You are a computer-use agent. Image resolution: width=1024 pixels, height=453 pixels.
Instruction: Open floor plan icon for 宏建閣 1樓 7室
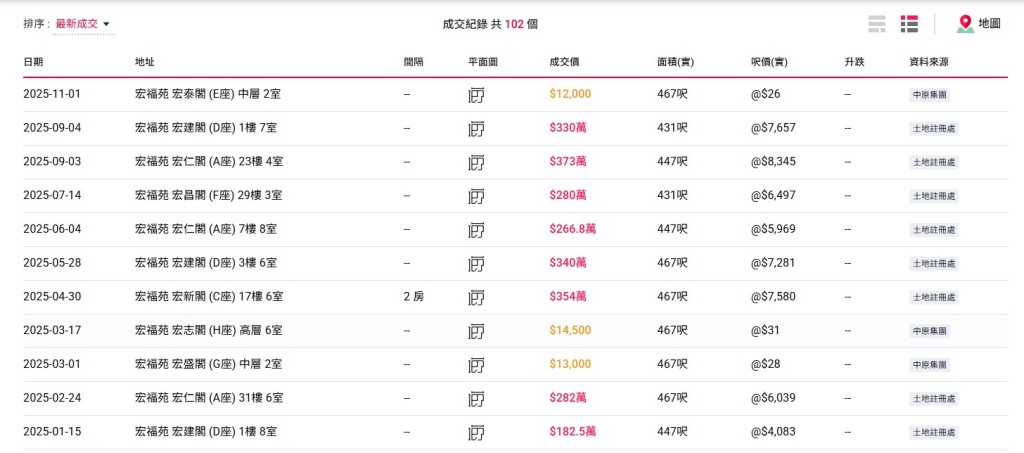pyautogui.click(x=477, y=129)
